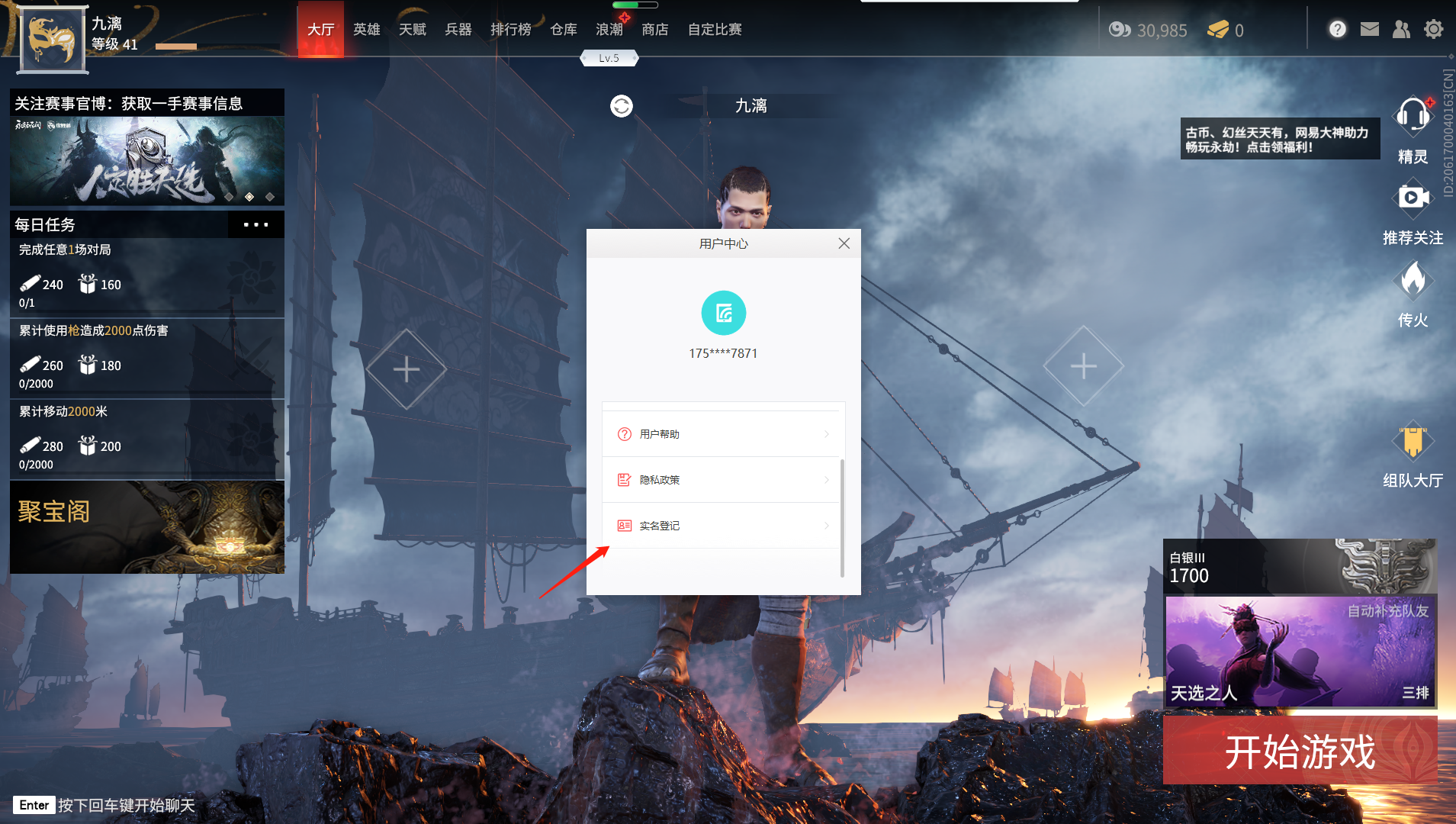Screen dimensions: 1456x824
Task: Switch to the 大厅 tab
Action: point(320,29)
